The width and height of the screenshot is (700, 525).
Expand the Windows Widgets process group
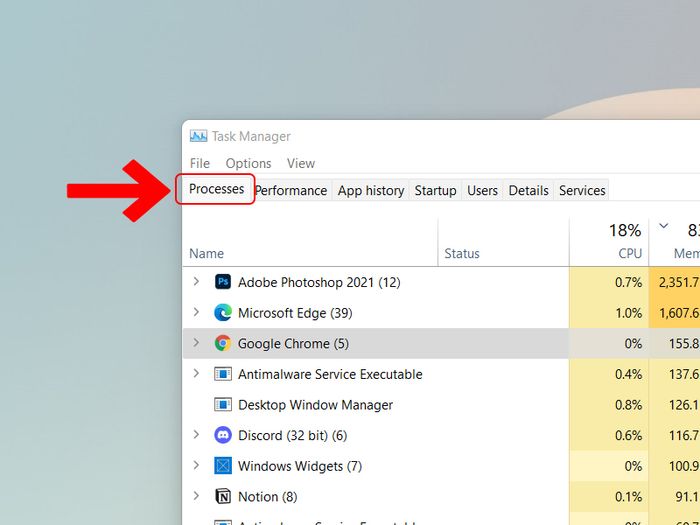[196, 465]
